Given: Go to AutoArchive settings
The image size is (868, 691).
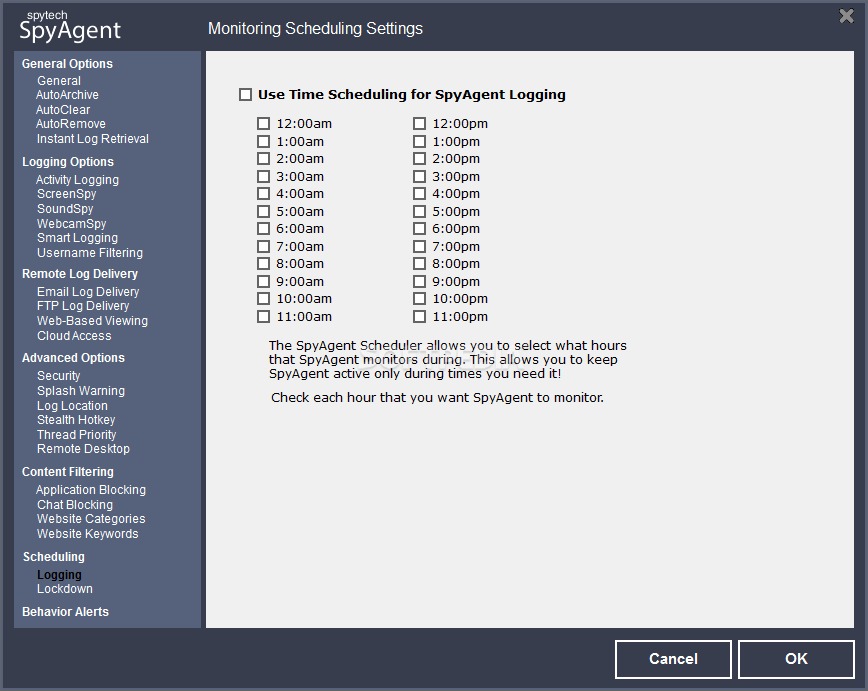Looking at the screenshot, I should pos(67,95).
